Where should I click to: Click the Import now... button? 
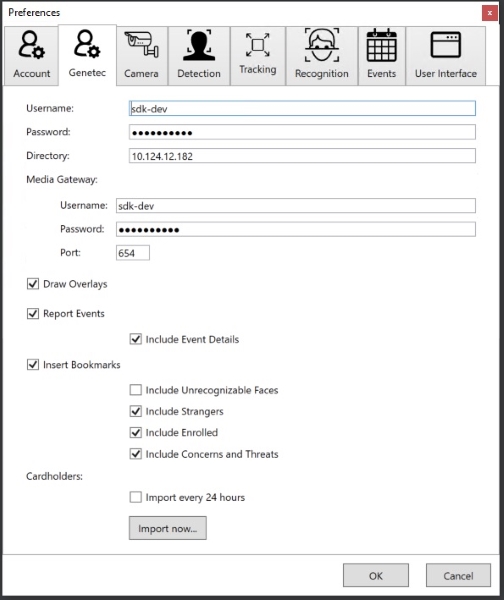click(x=168, y=528)
